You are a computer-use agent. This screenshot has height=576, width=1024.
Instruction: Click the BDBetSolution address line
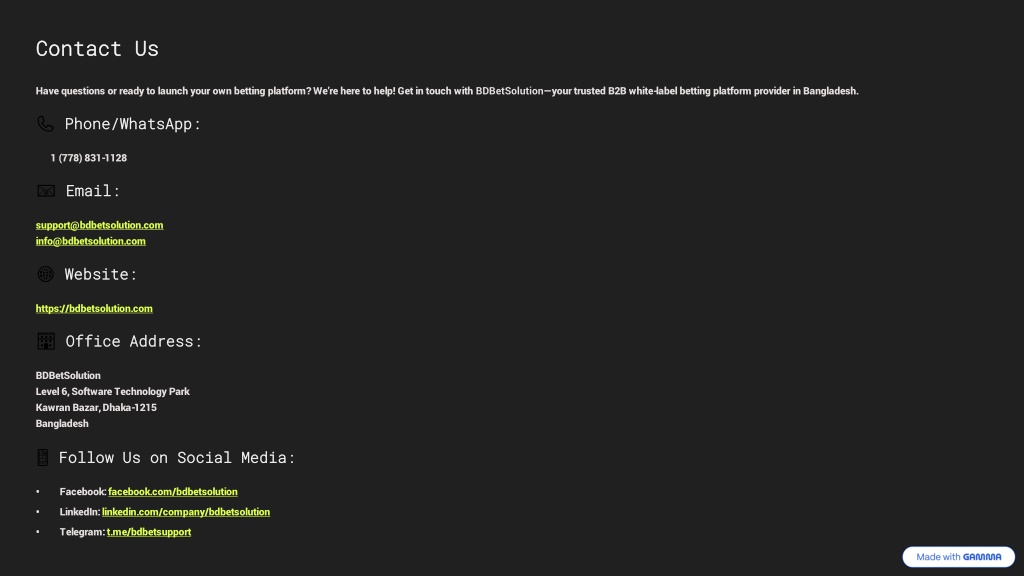coord(68,376)
